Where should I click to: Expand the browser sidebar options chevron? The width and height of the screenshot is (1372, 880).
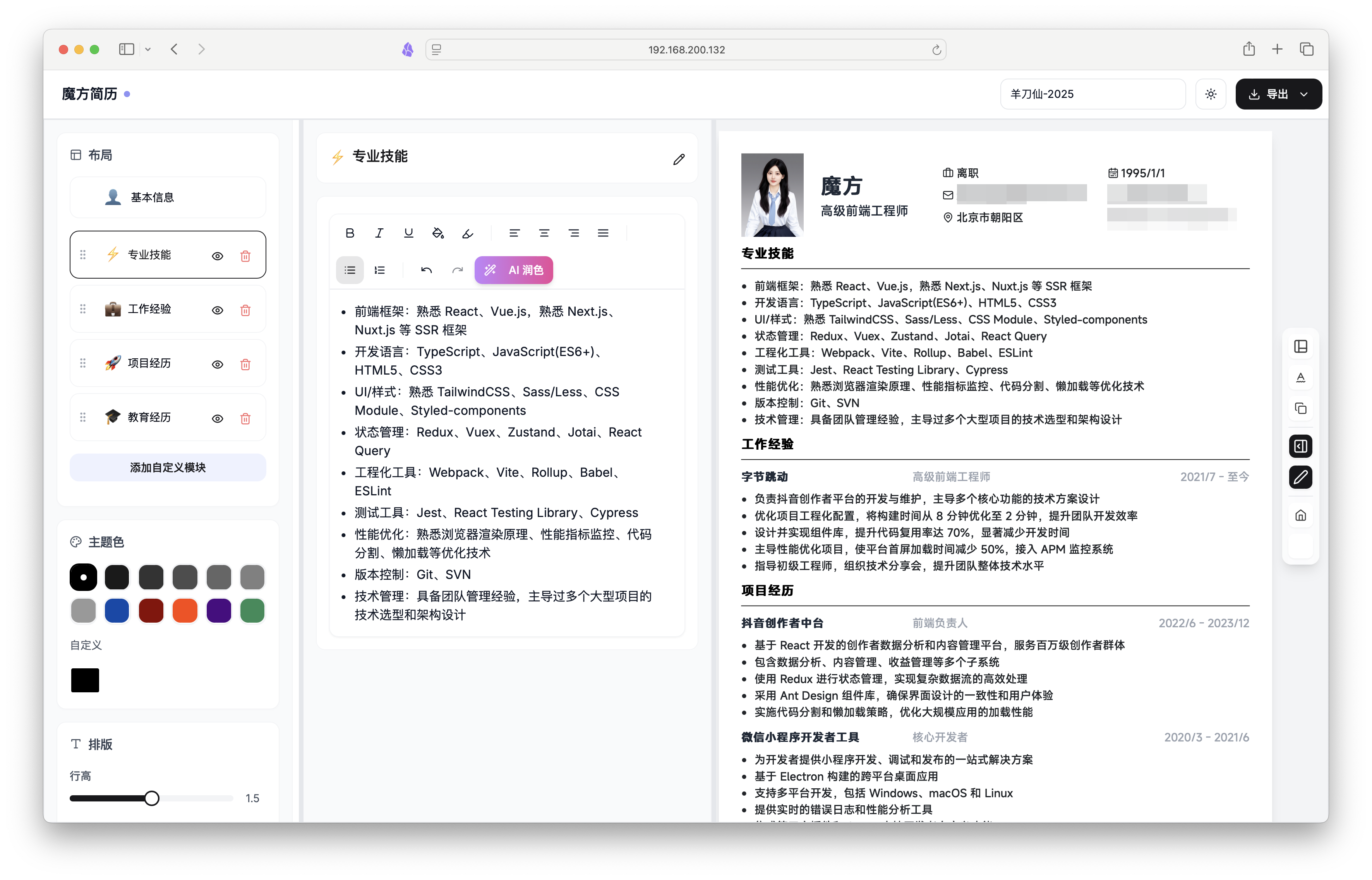[x=148, y=50]
